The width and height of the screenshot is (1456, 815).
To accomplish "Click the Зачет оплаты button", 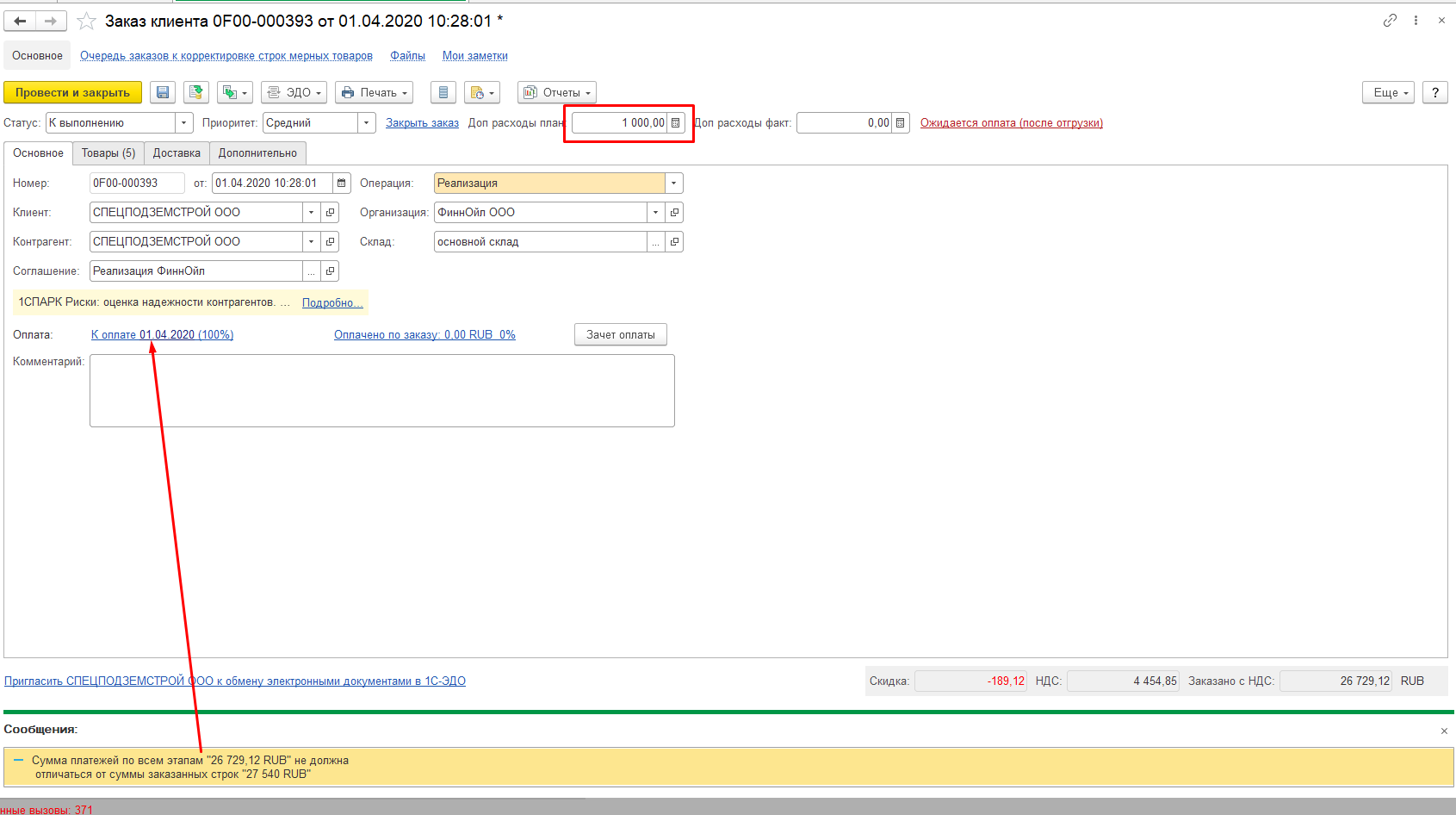I will (x=620, y=335).
